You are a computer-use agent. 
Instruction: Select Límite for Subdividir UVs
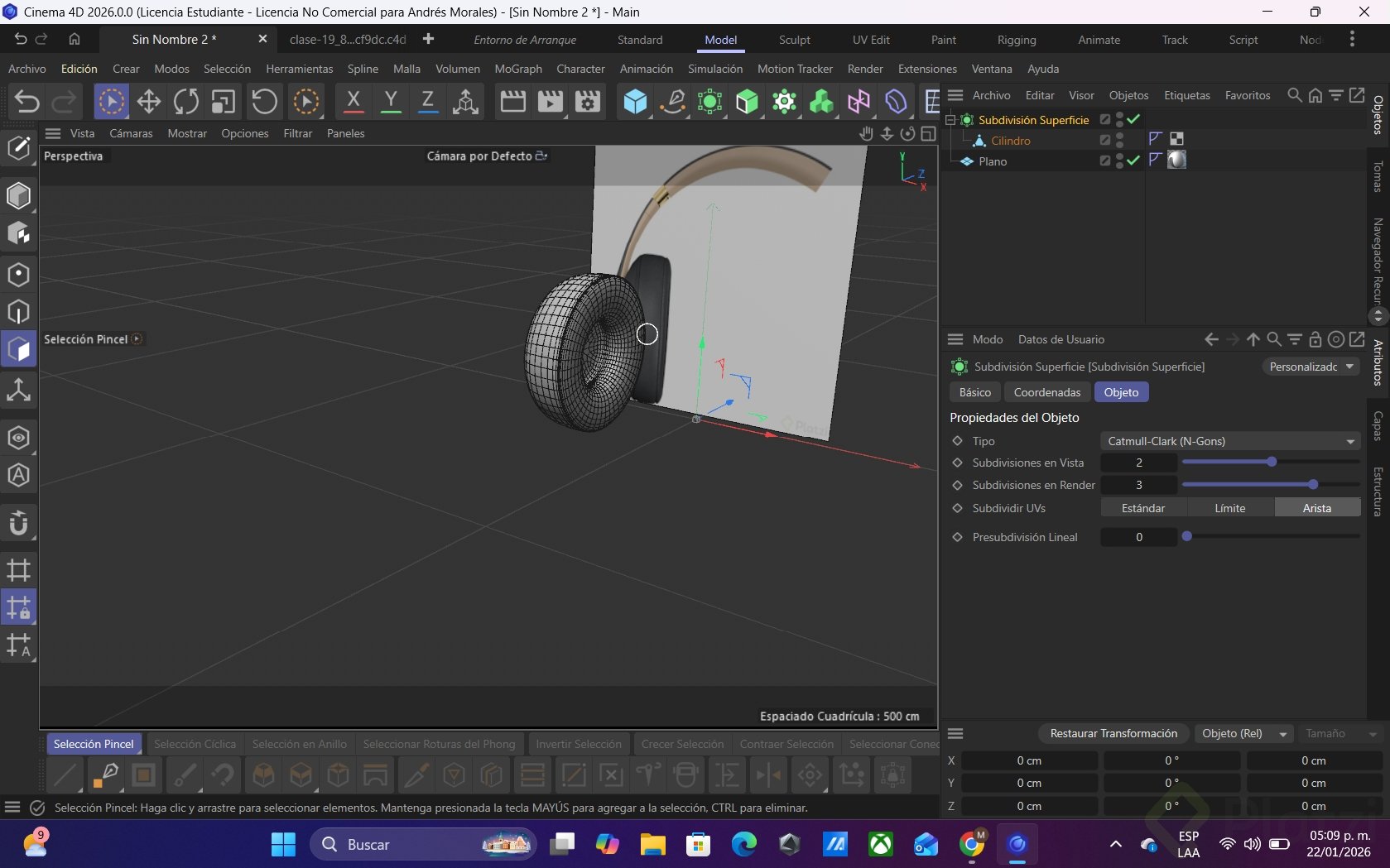pyautogui.click(x=1229, y=508)
